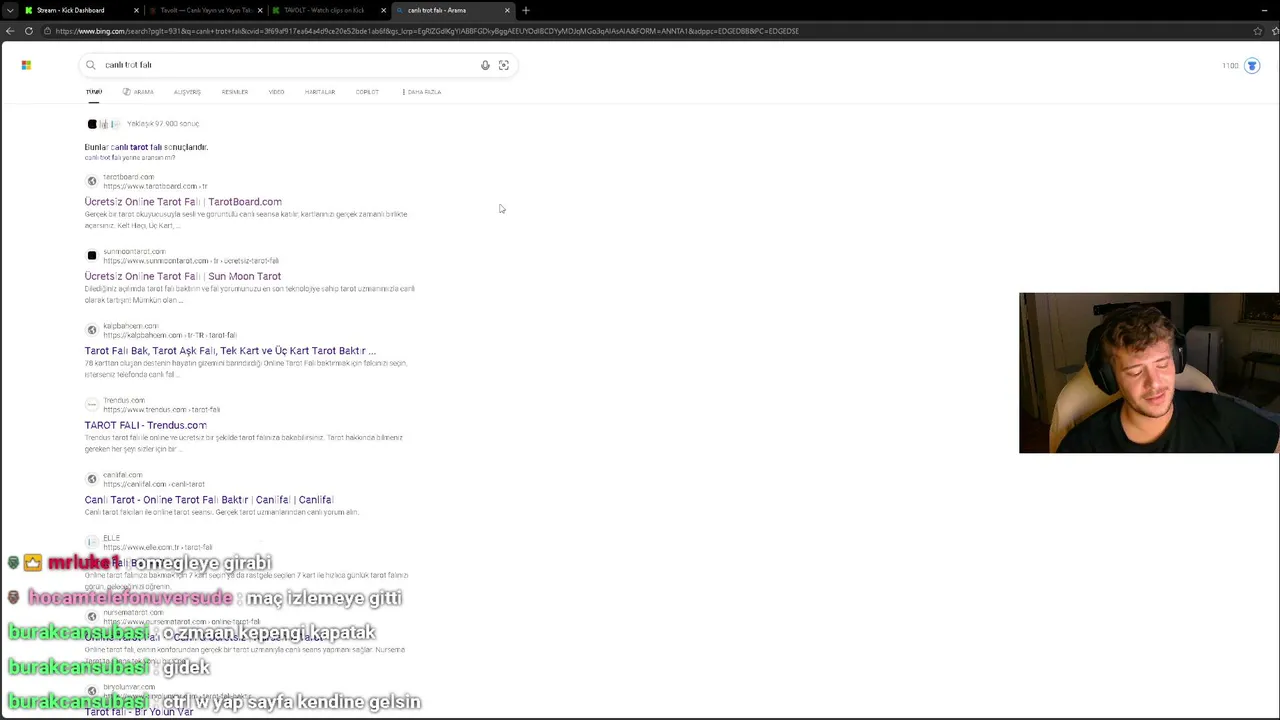
Task: Click the canlifal.com site favicon
Action: [x=92, y=479]
